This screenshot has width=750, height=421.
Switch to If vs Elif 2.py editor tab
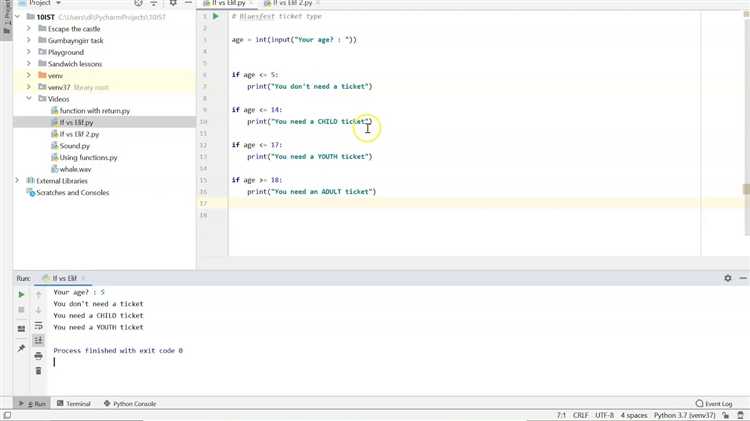[292, 3]
